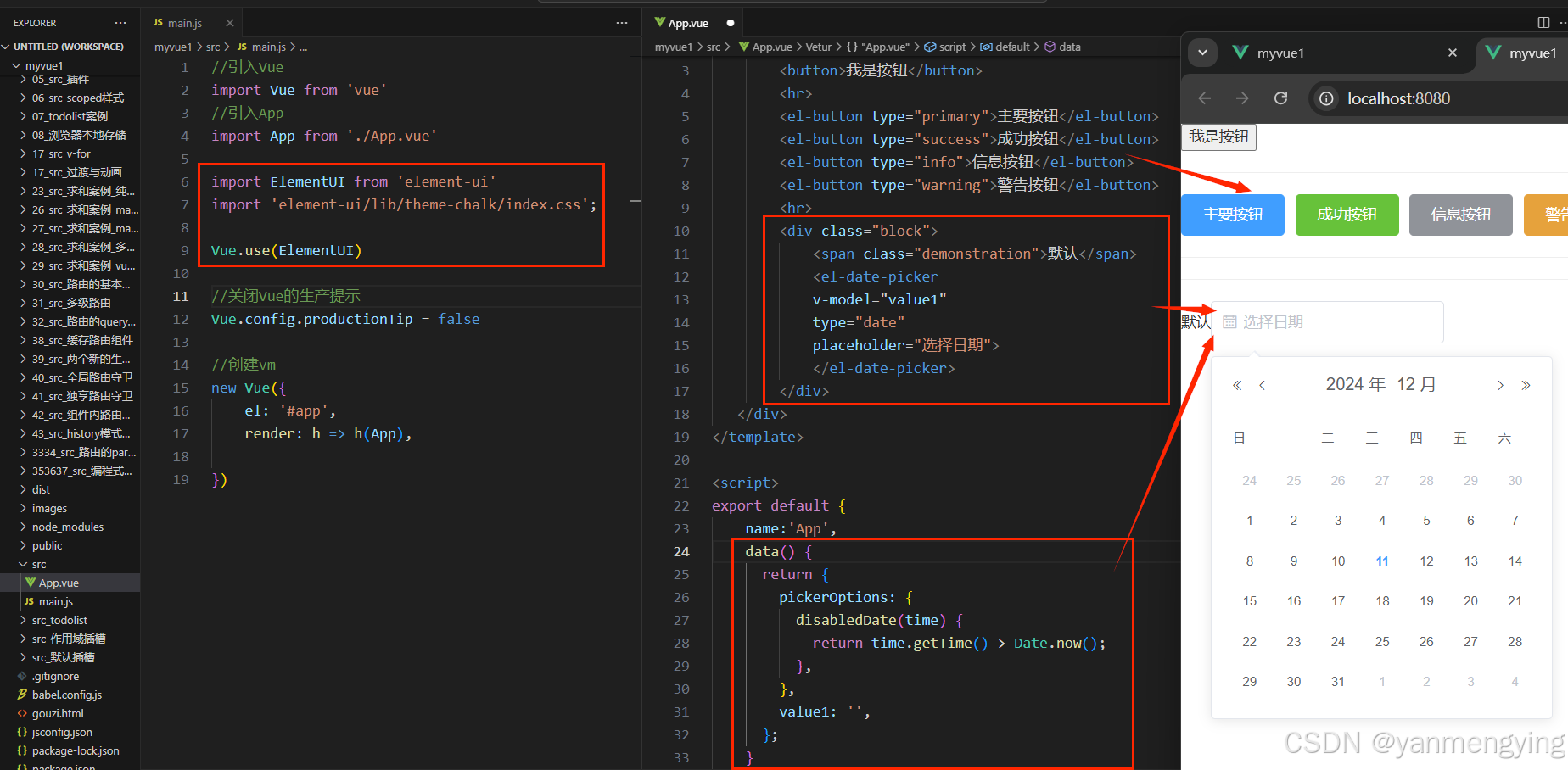Viewport: 1568px width, 770px height.
Task: Click the blue 主要按钮 button
Action: [1233, 215]
